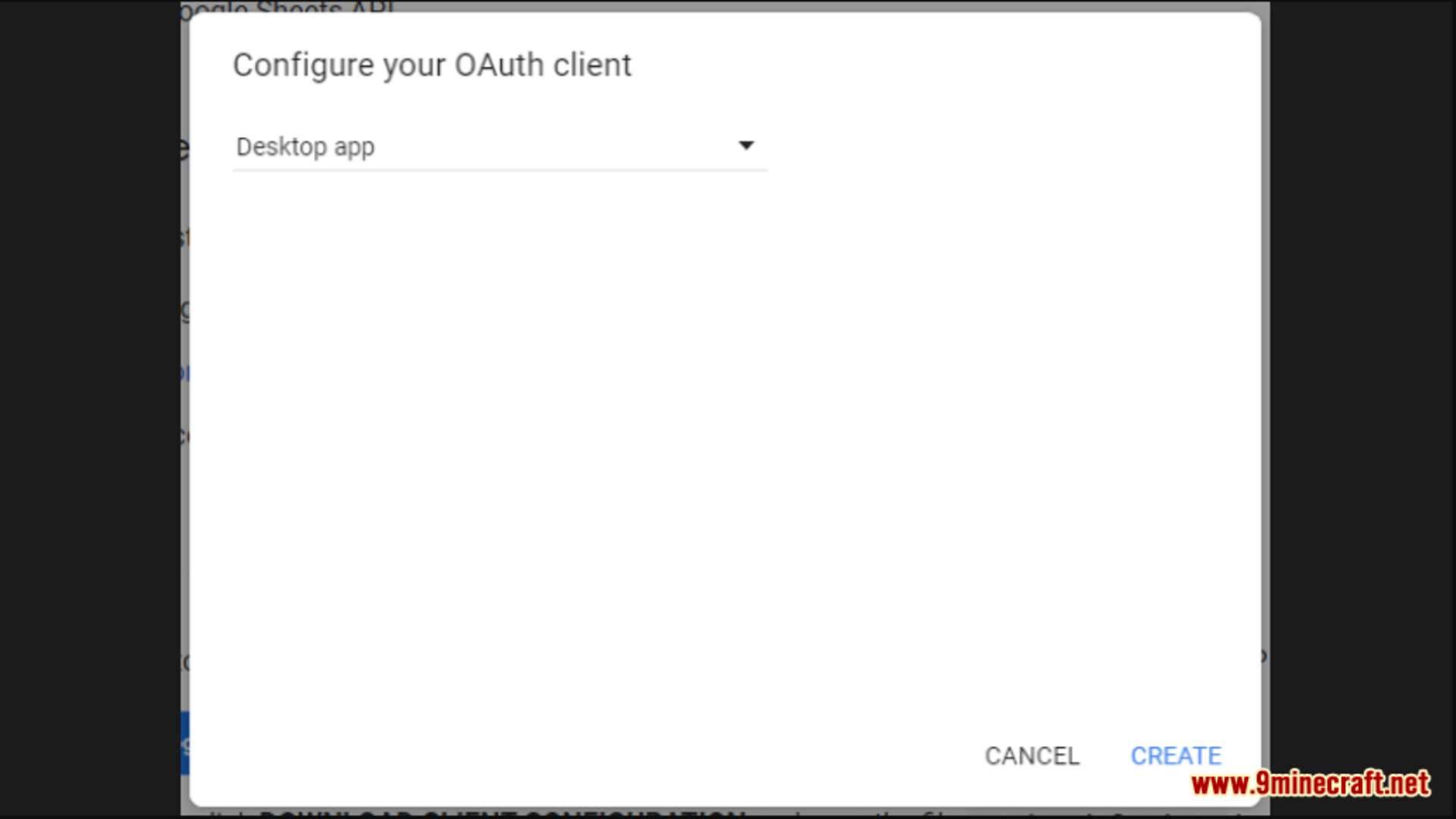Click the 'Configure your OAuth client' heading
Image resolution: width=1456 pixels, height=819 pixels.
[432, 65]
